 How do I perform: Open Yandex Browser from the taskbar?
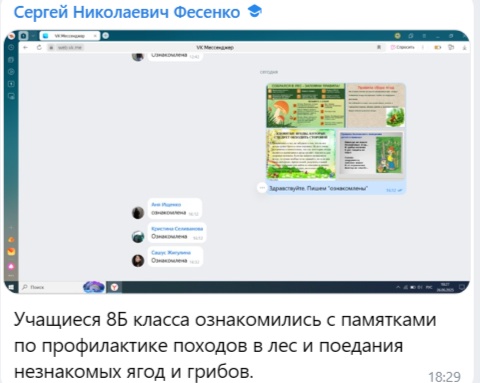click(x=114, y=287)
